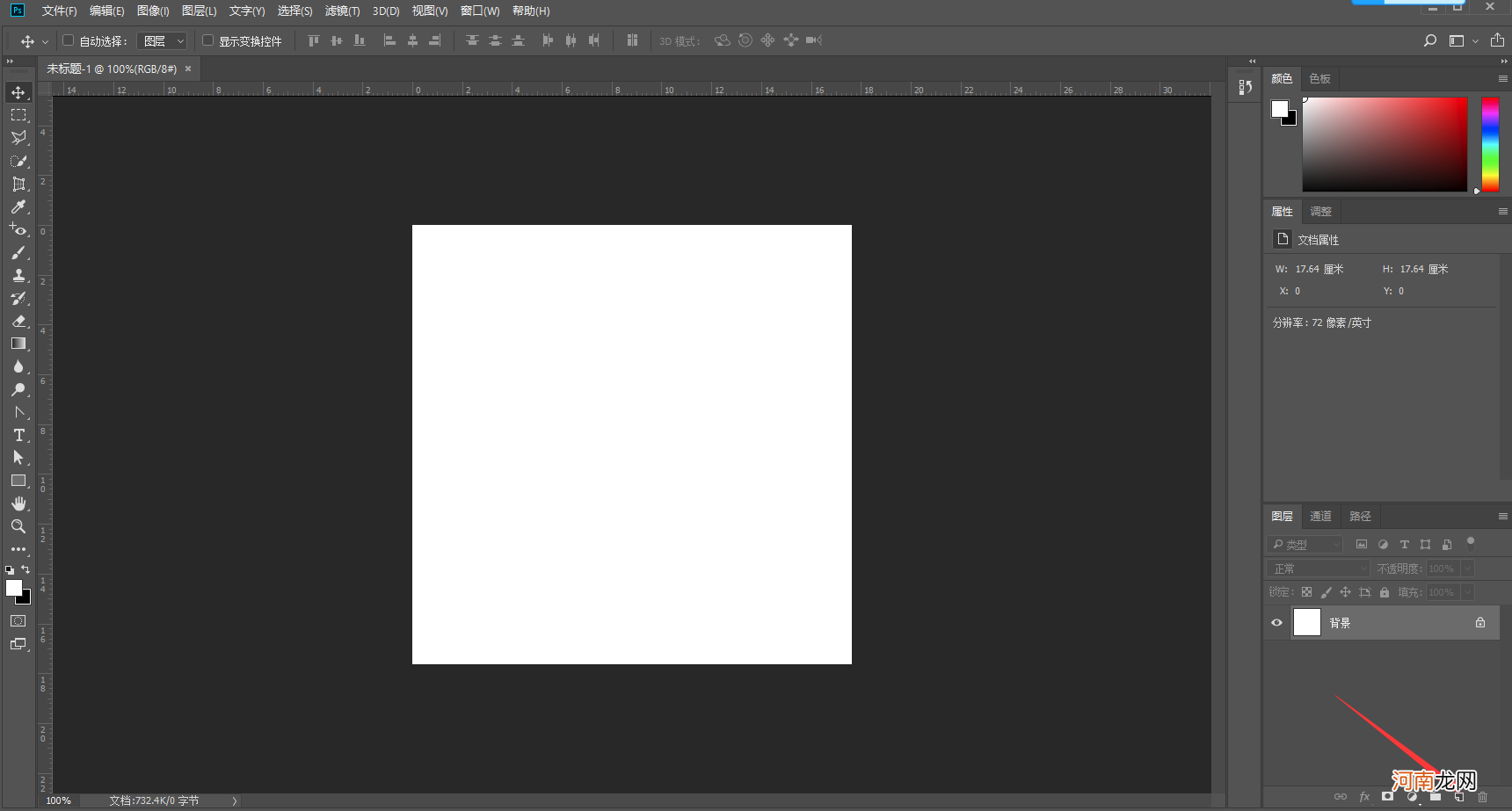Toggle lock position in Layers panel

click(1345, 592)
